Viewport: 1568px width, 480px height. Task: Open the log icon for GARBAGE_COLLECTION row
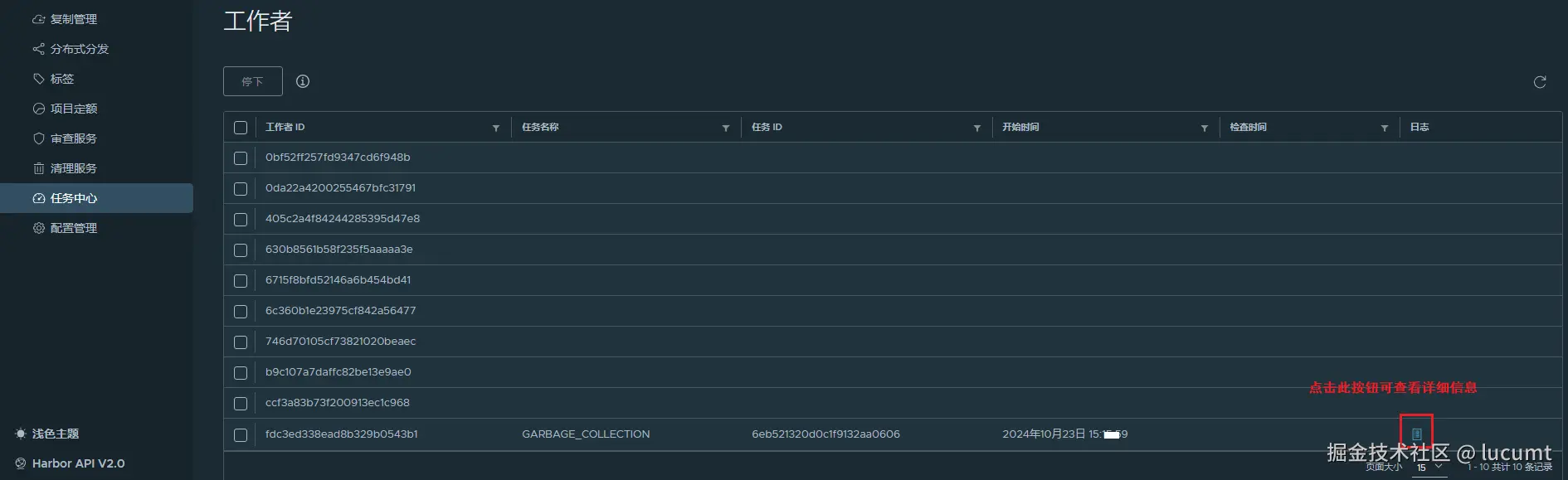pyautogui.click(x=1416, y=434)
